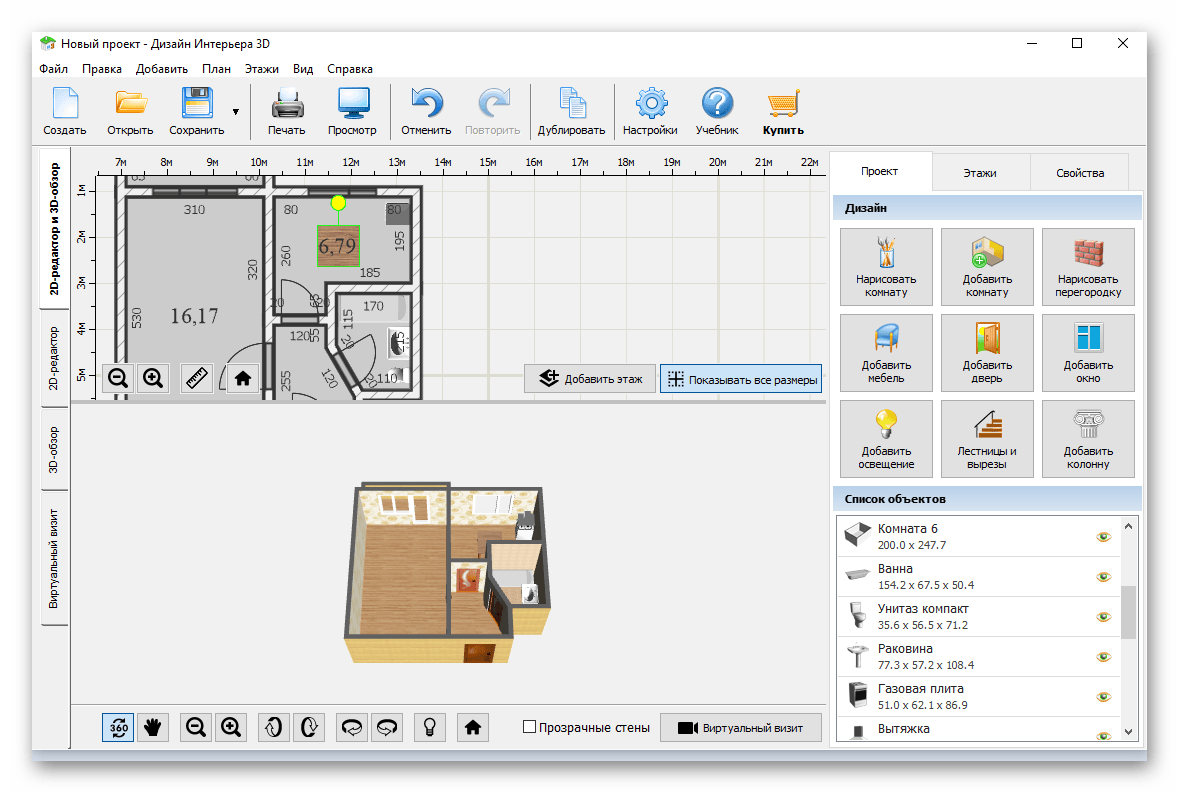Click the object list scrollbar down arrow
The width and height of the screenshot is (1179, 793).
[1128, 731]
